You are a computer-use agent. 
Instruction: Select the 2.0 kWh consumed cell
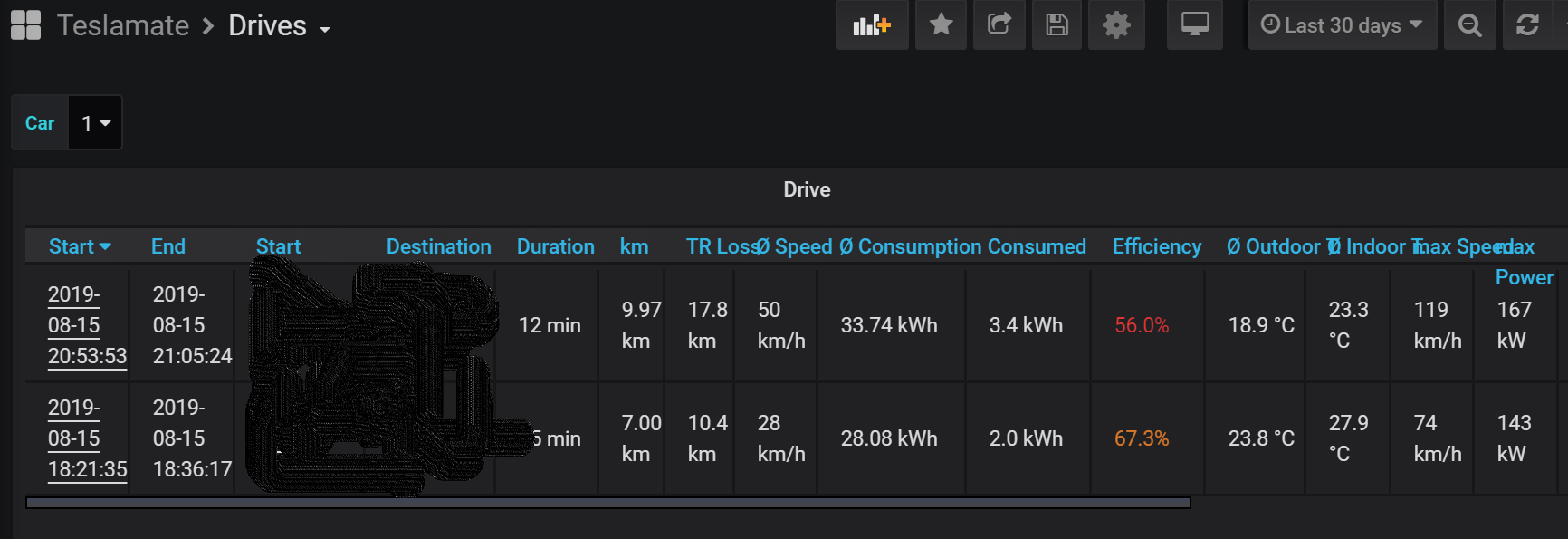[1026, 438]
